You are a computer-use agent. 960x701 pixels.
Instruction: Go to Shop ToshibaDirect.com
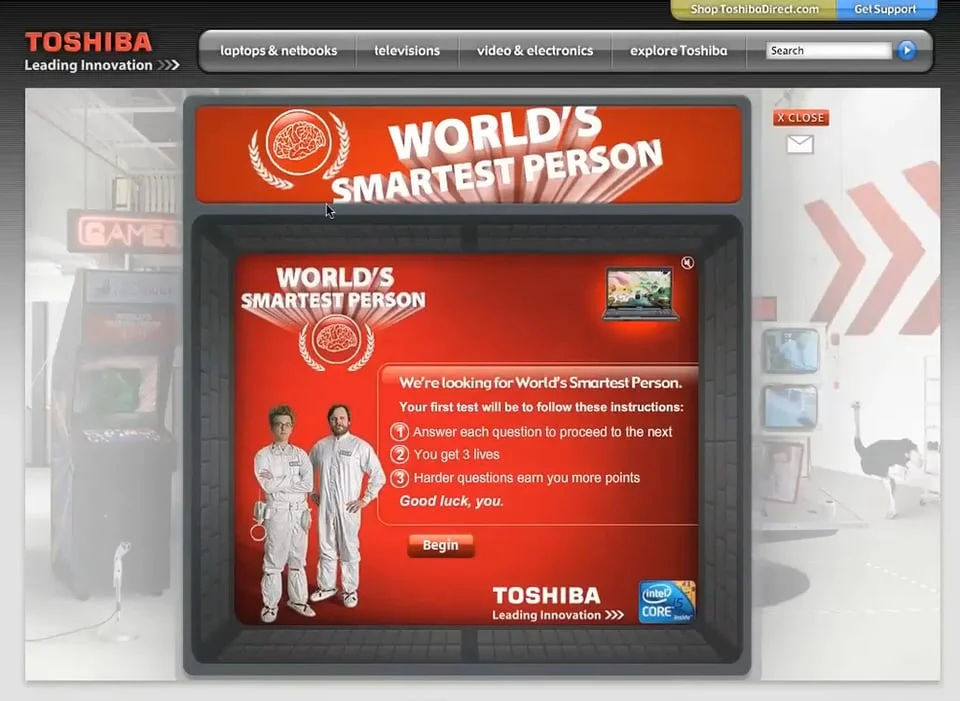pyautogui.click(x=754, y=9)
